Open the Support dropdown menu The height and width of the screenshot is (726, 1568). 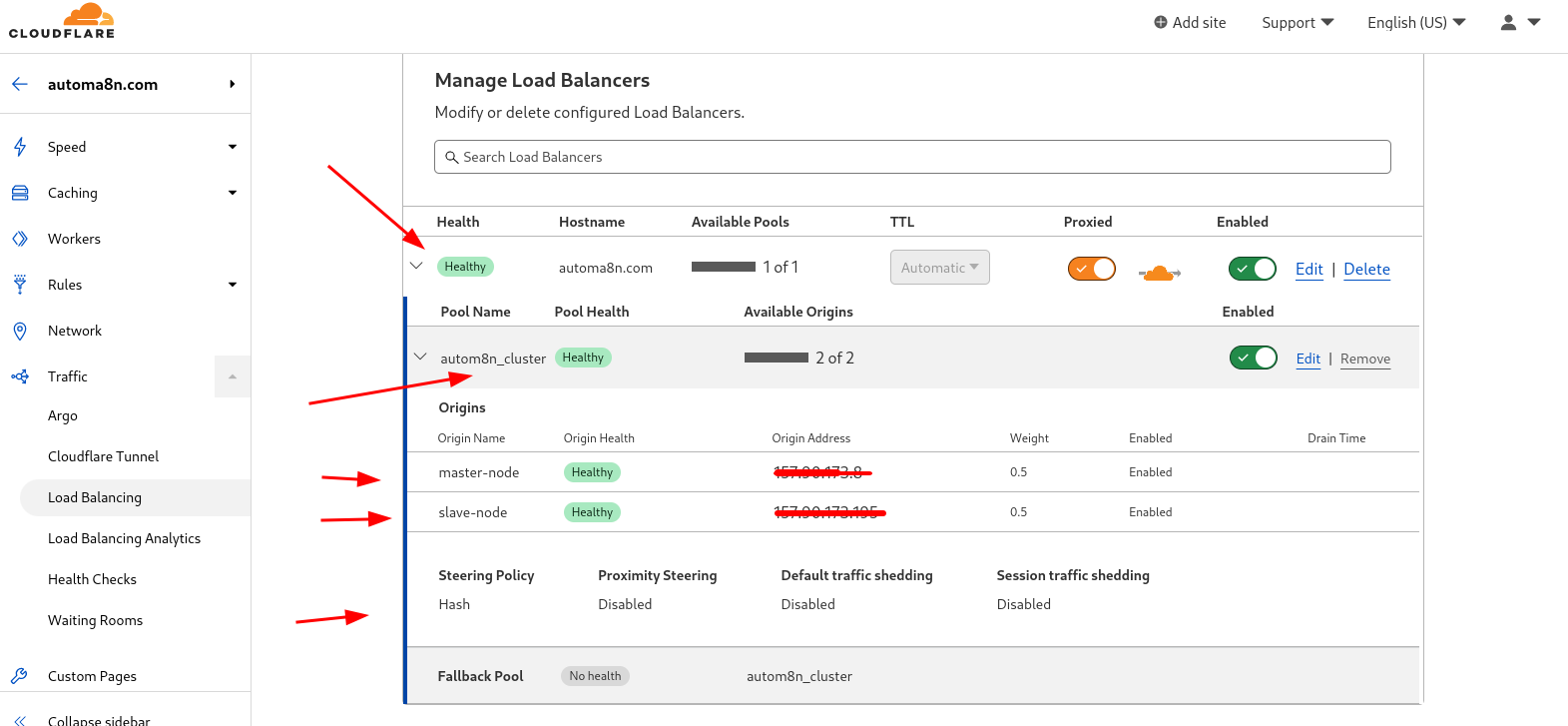coord(1298,22)
